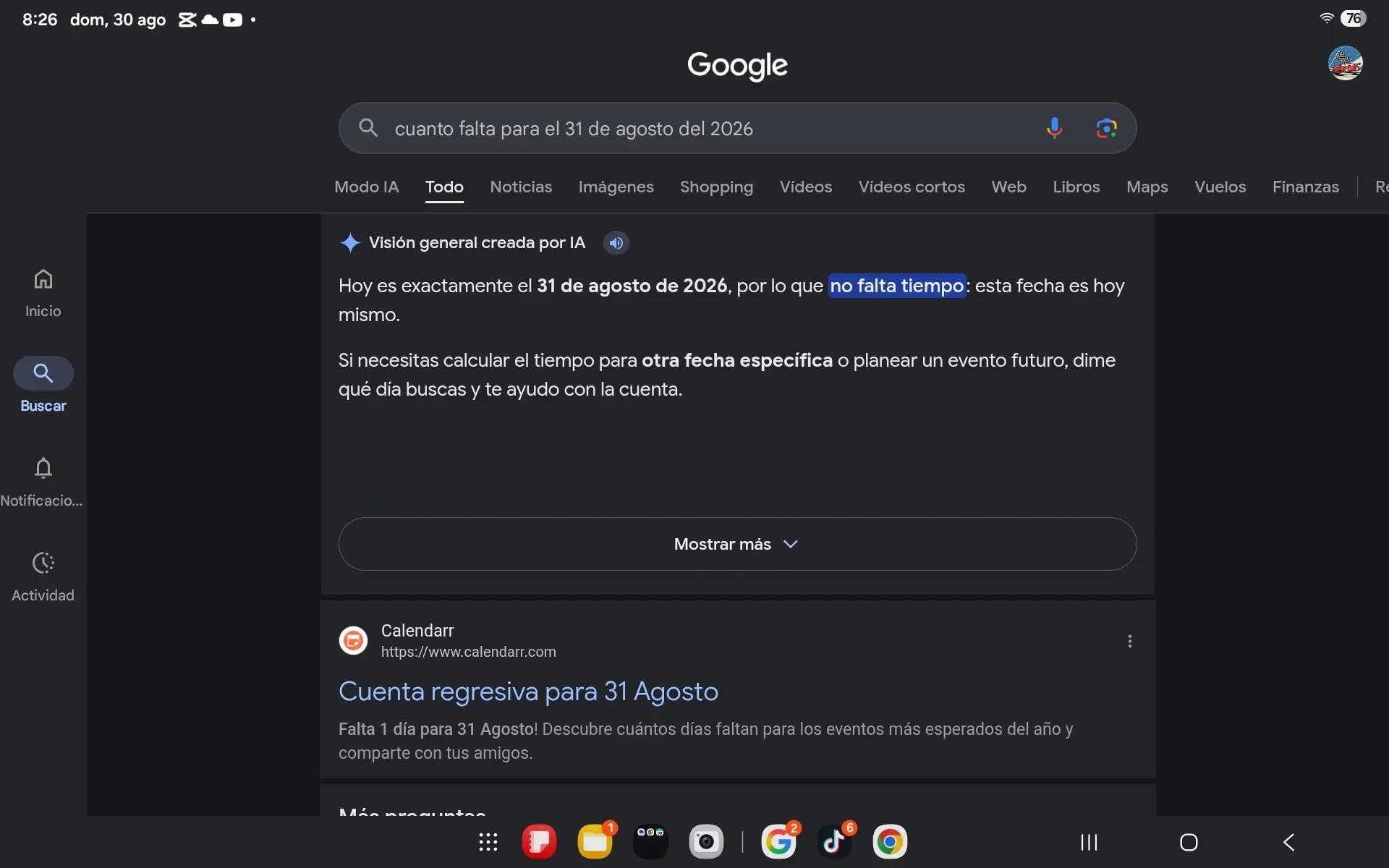Open the Noticias tab
Screen dimensions: 1389x868
coord(521,187)
